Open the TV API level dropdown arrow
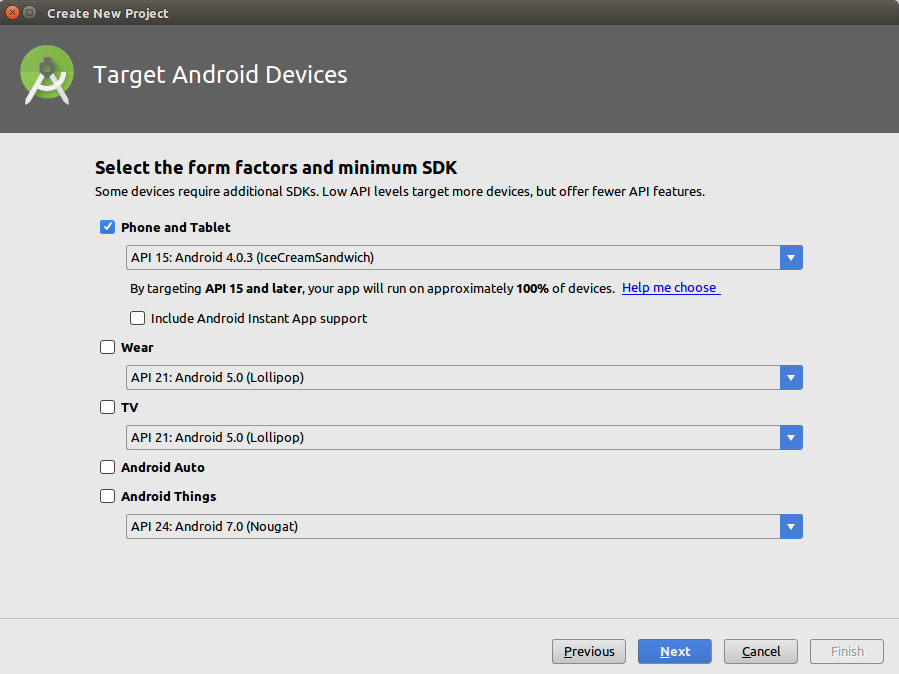899x674 pixels. 791,437
